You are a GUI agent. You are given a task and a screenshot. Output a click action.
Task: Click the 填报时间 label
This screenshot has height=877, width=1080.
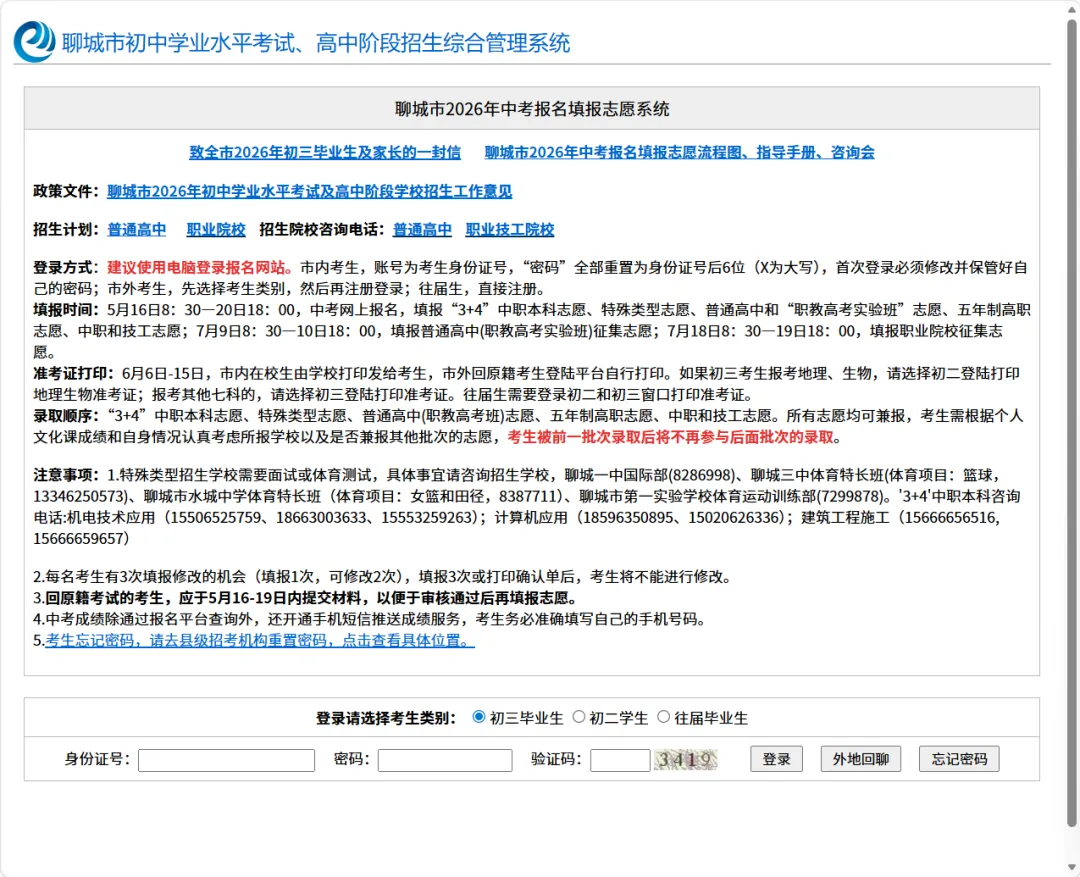[66, 310]
